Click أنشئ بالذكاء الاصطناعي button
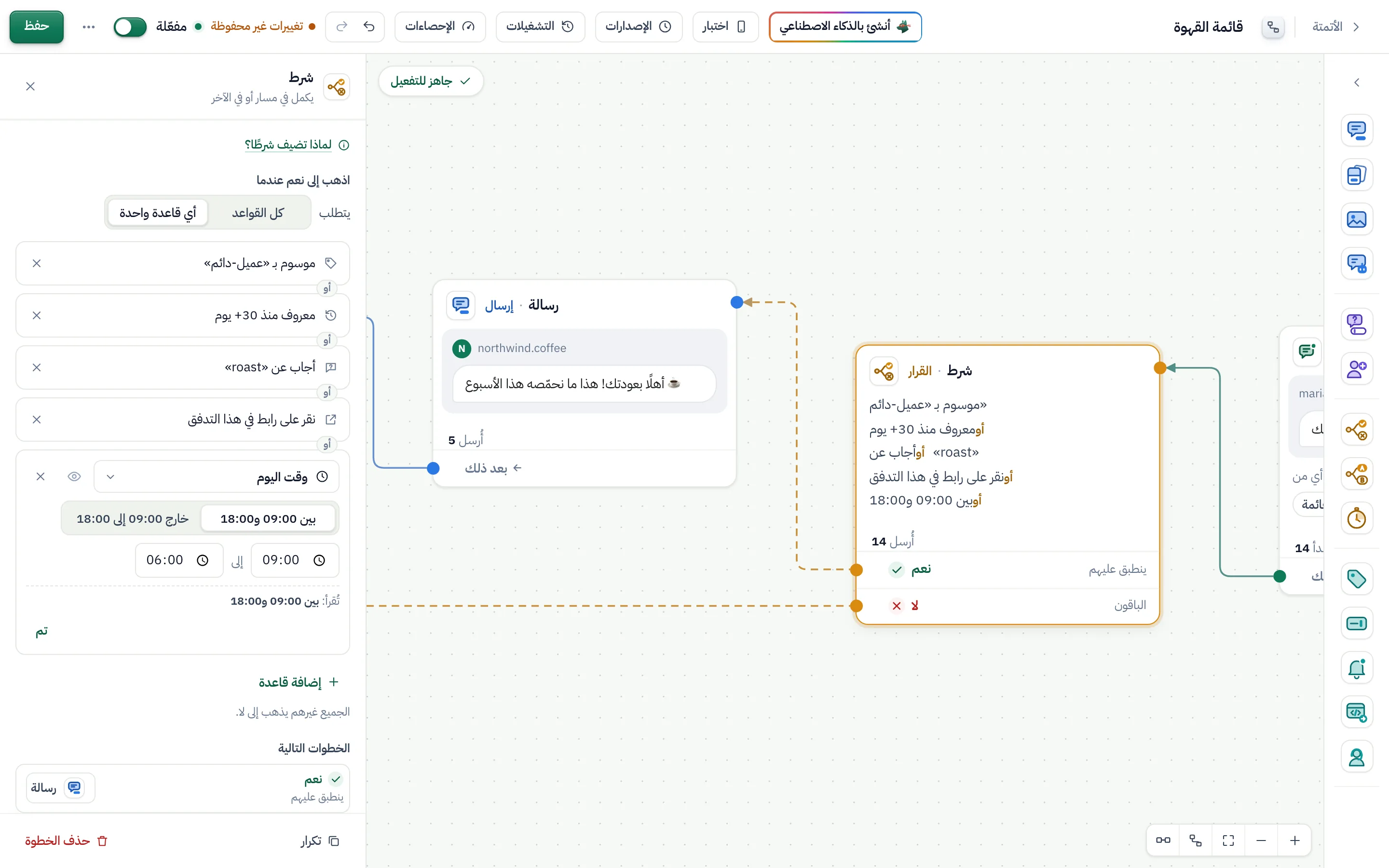 click(845, 27)
